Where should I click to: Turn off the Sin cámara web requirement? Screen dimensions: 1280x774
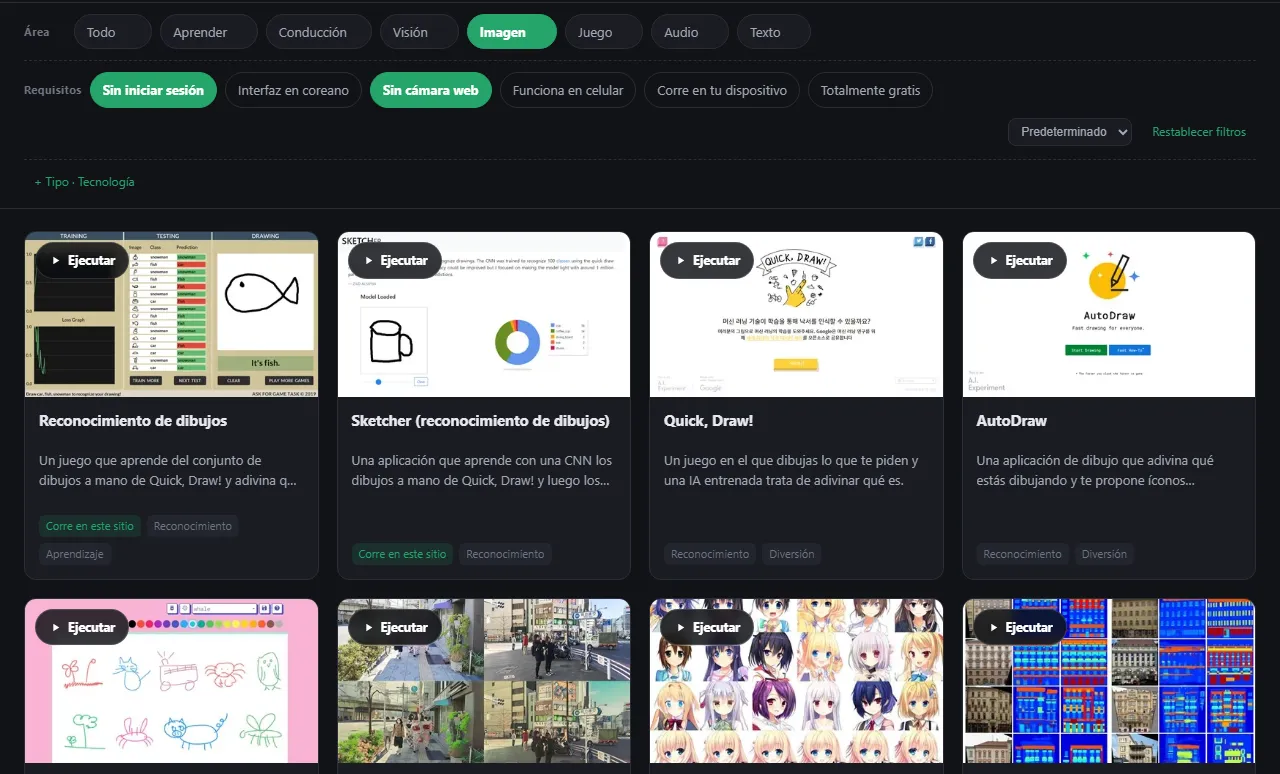tap(431, 90)
